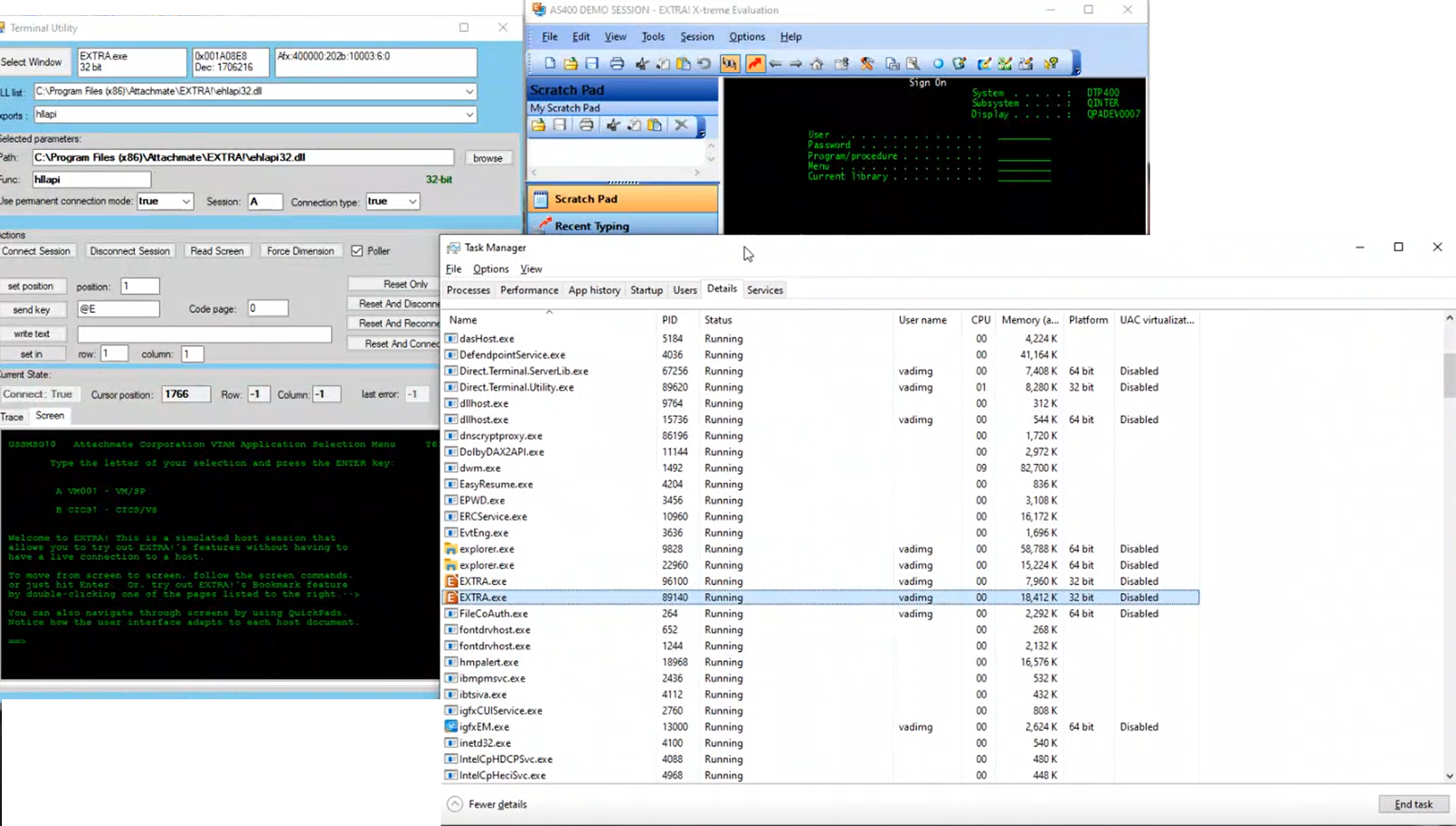Expand the Scratch Pad toolbar overflow chevron
The width and height of the screenshot is (1456, 826).
pos(702,127)
